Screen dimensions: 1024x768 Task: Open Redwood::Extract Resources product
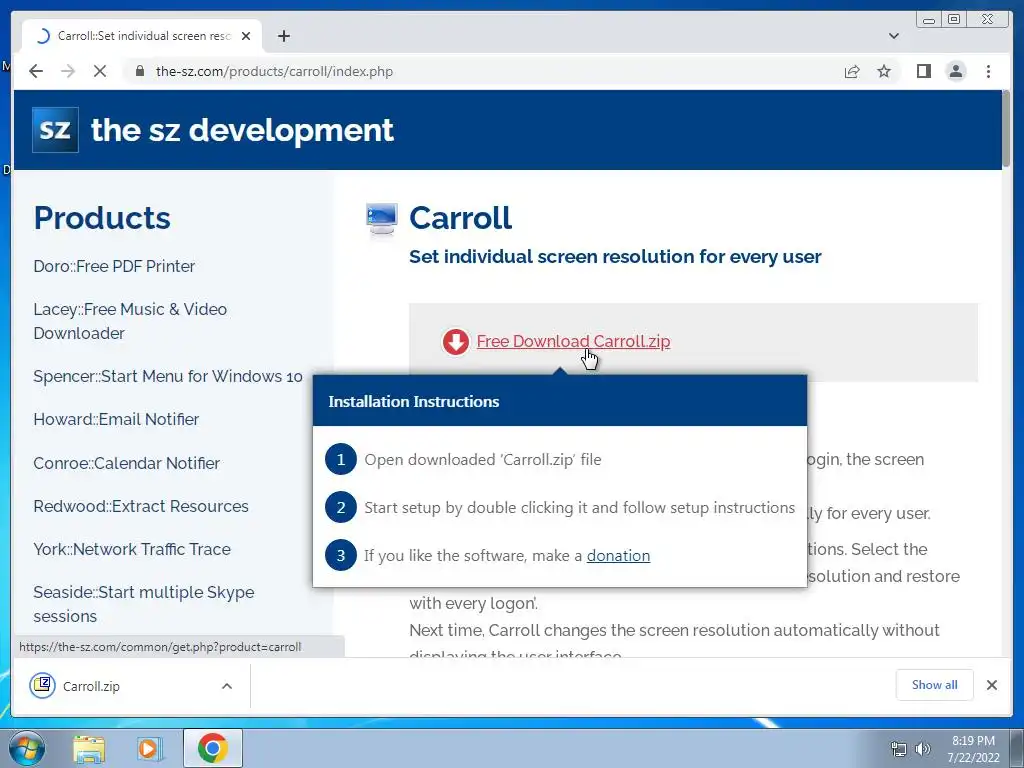point(141,506)
